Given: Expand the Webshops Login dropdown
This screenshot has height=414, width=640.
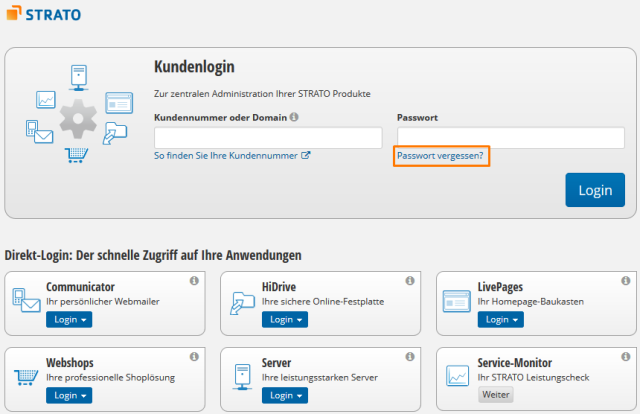Looking at the screenshot, I should (69, 395).
